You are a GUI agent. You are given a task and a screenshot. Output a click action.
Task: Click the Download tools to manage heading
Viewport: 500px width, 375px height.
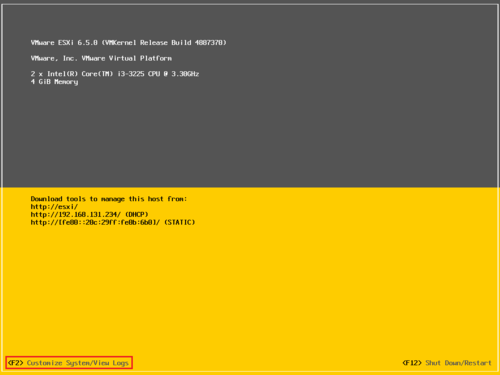tap(109, 199)
